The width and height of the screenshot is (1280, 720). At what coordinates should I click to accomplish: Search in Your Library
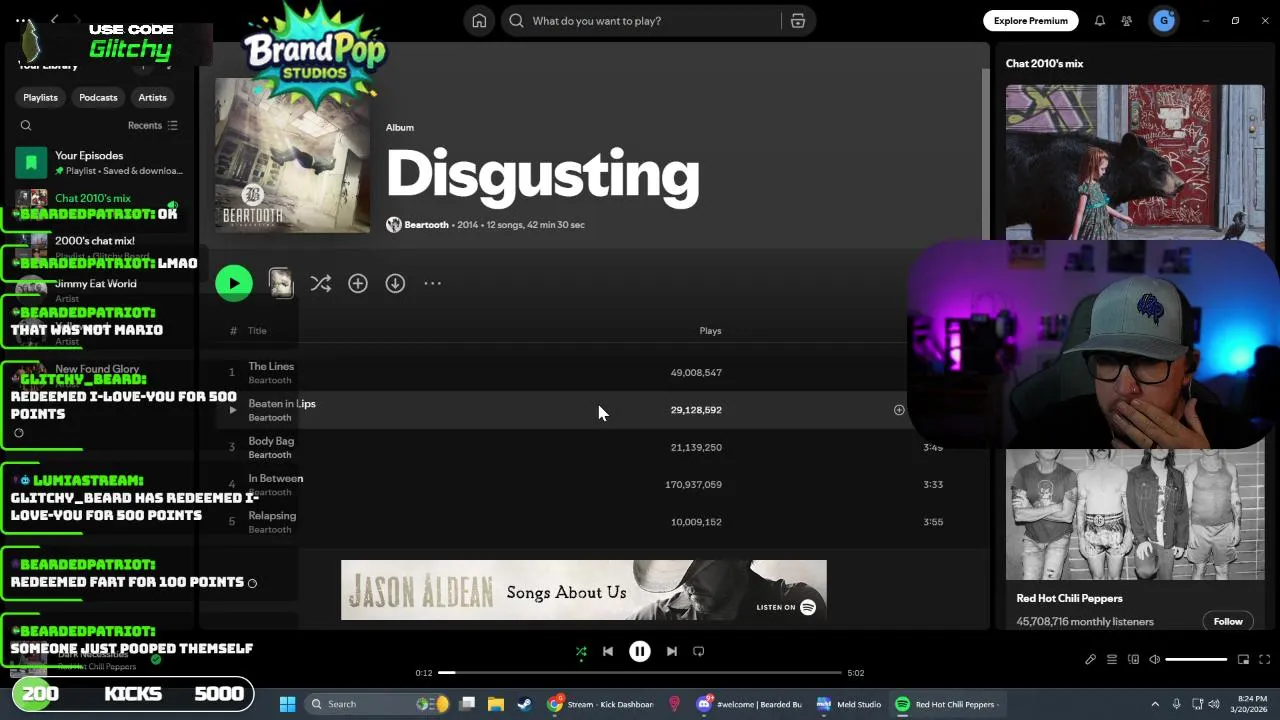(x=26, y=126)
